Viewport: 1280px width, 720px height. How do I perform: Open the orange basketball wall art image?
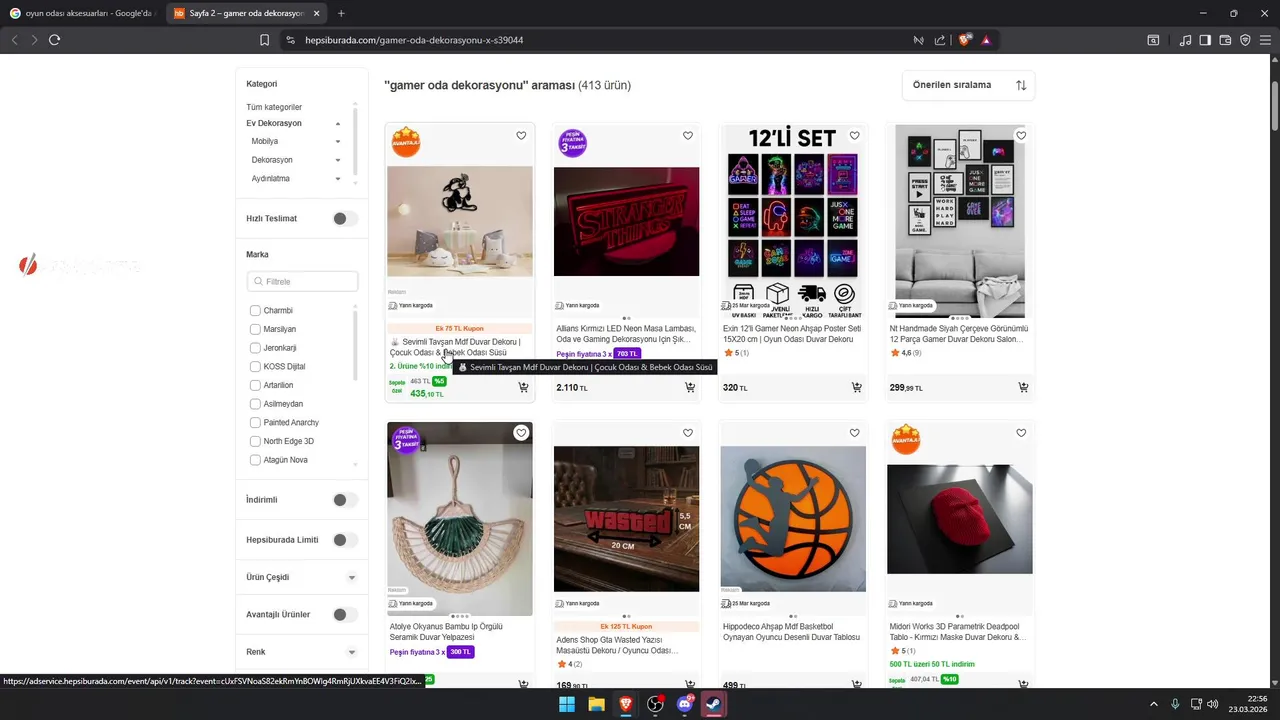click(x=793, y=518)
